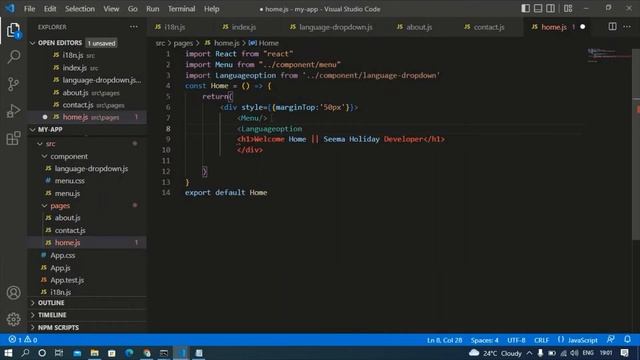
Task: Toggle primary side bar layout icon
Action: 526,9
